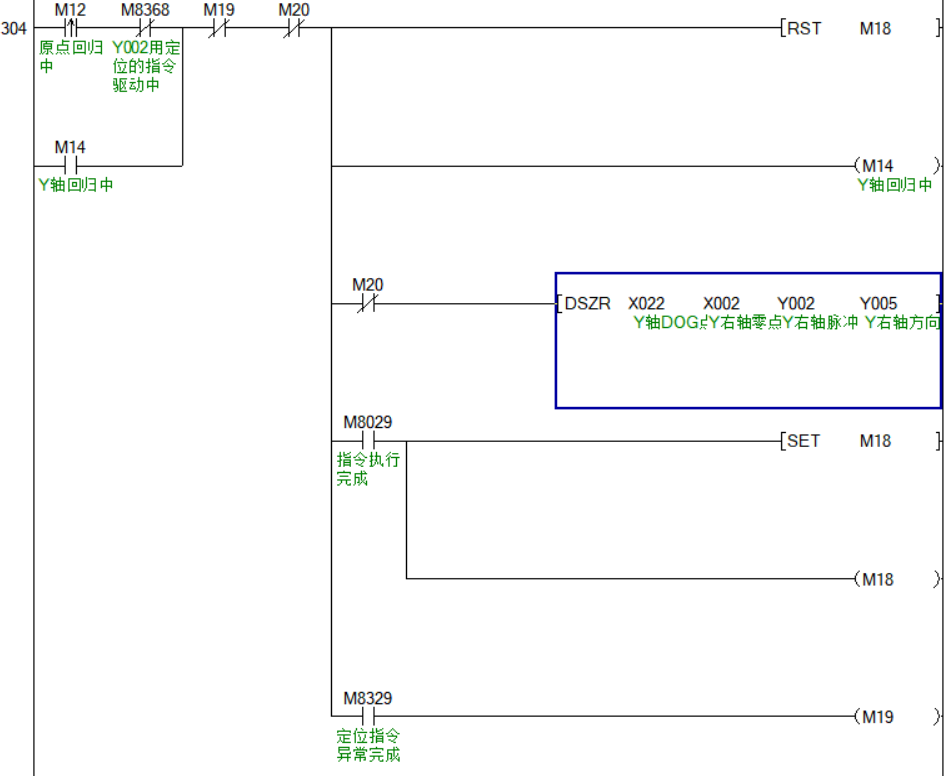Image resolution: width=952 pixels, height=776 pixels.
Task: Select the M8029 instruction-complete contact
Action: [x=367, y=441]
